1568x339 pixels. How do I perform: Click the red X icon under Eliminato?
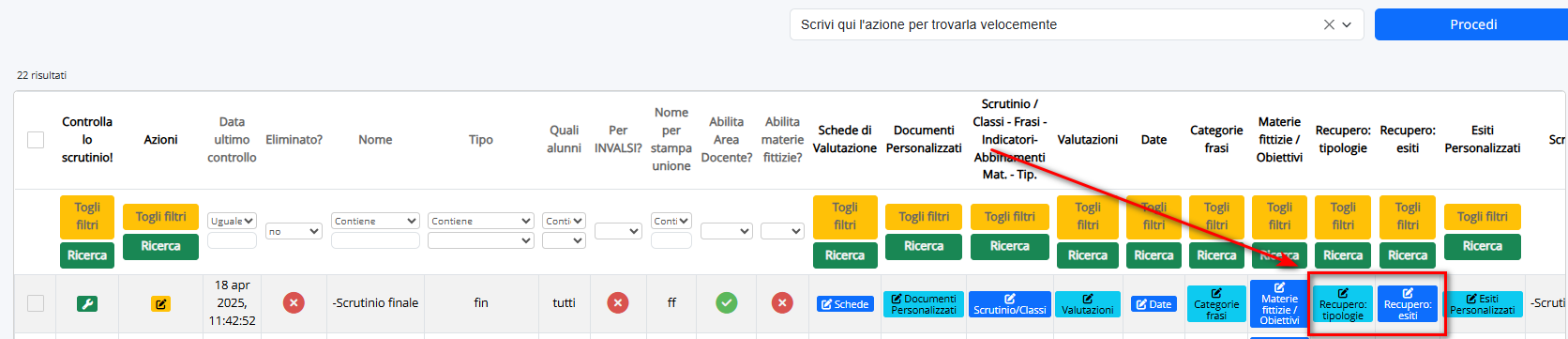294,302
